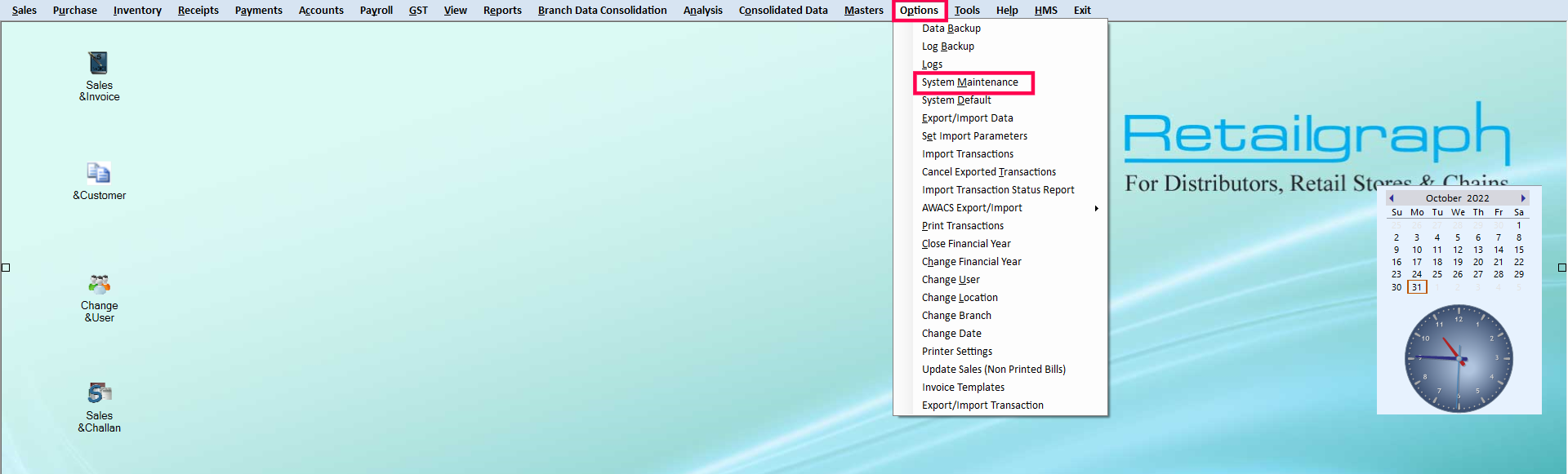The height and width of the screenshot is (474, 1568).
Task: Open the Masters menu
Action: (863, 11)
